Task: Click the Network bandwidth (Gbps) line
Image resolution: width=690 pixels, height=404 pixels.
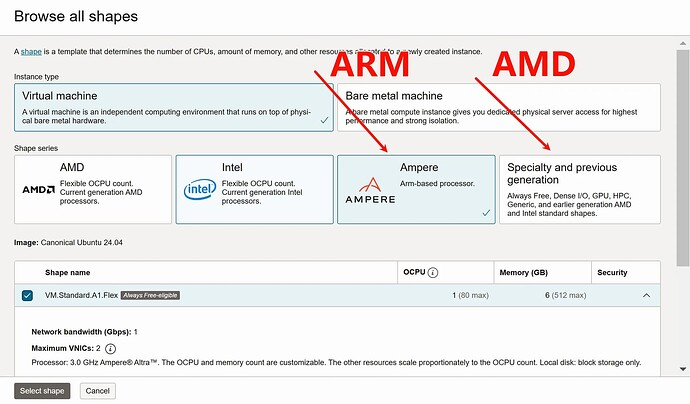Action: click(x=84, y=332)
